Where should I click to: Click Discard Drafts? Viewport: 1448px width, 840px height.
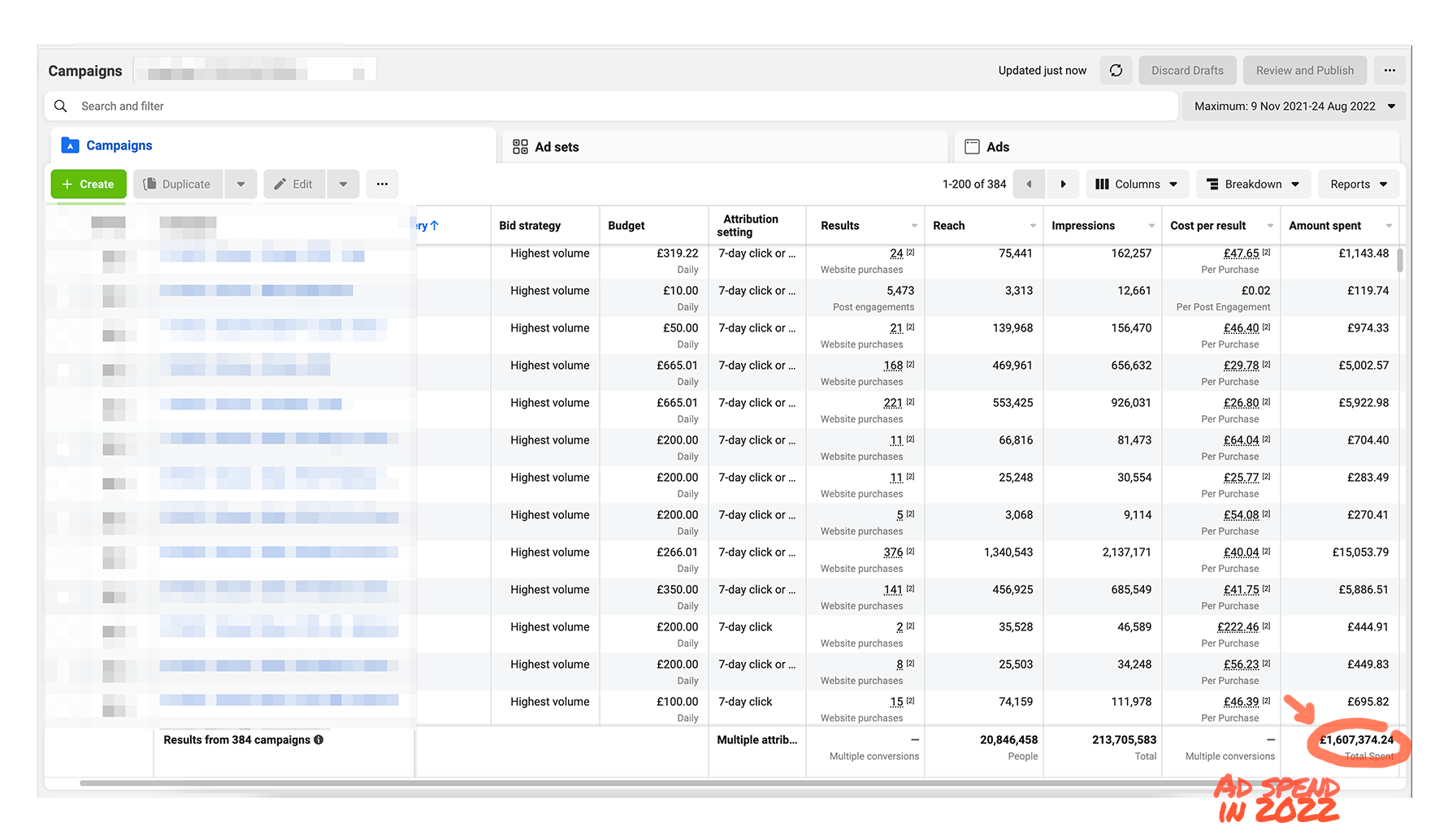pyautogui.click(x=1187, y=71)
